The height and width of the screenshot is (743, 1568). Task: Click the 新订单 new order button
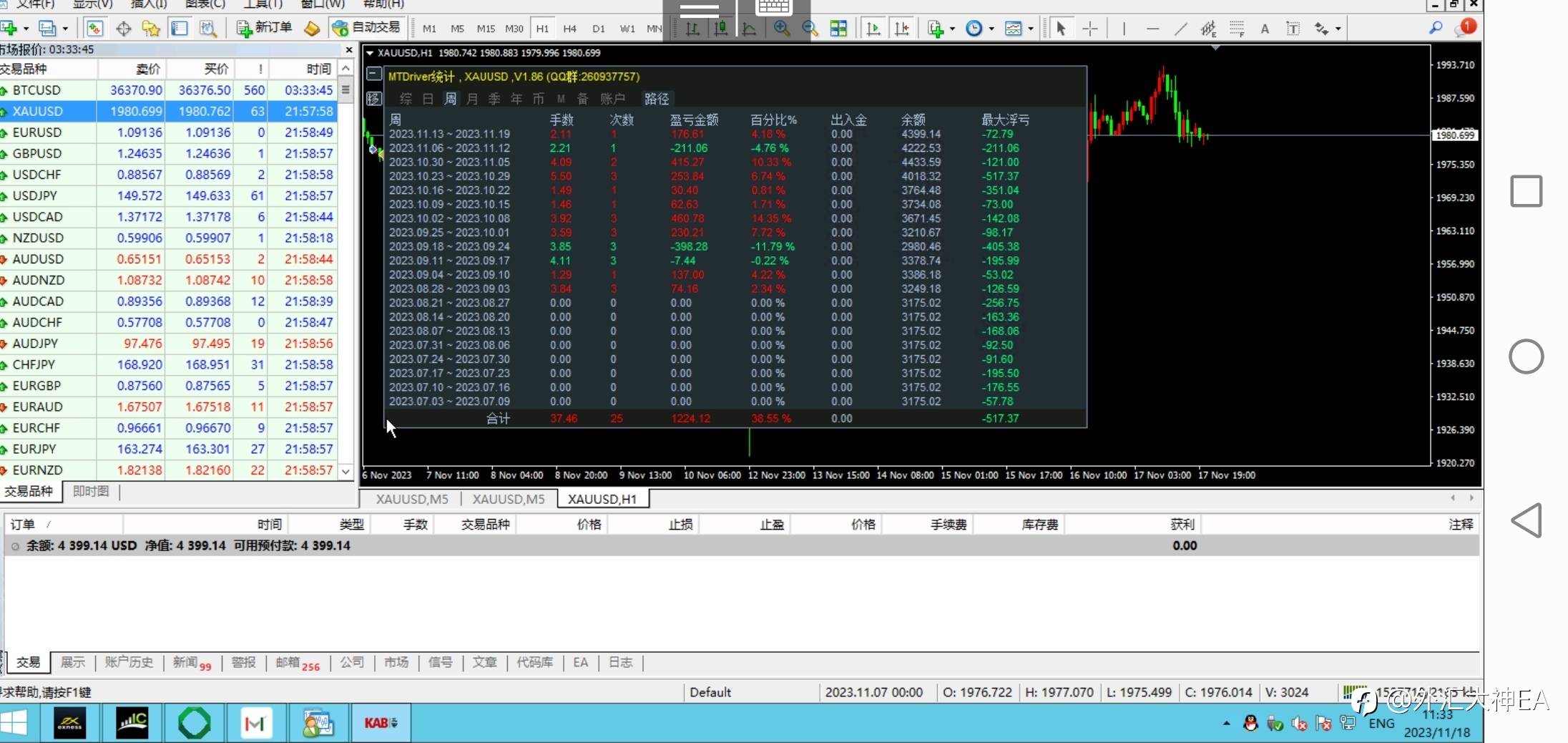click(265, 28)
